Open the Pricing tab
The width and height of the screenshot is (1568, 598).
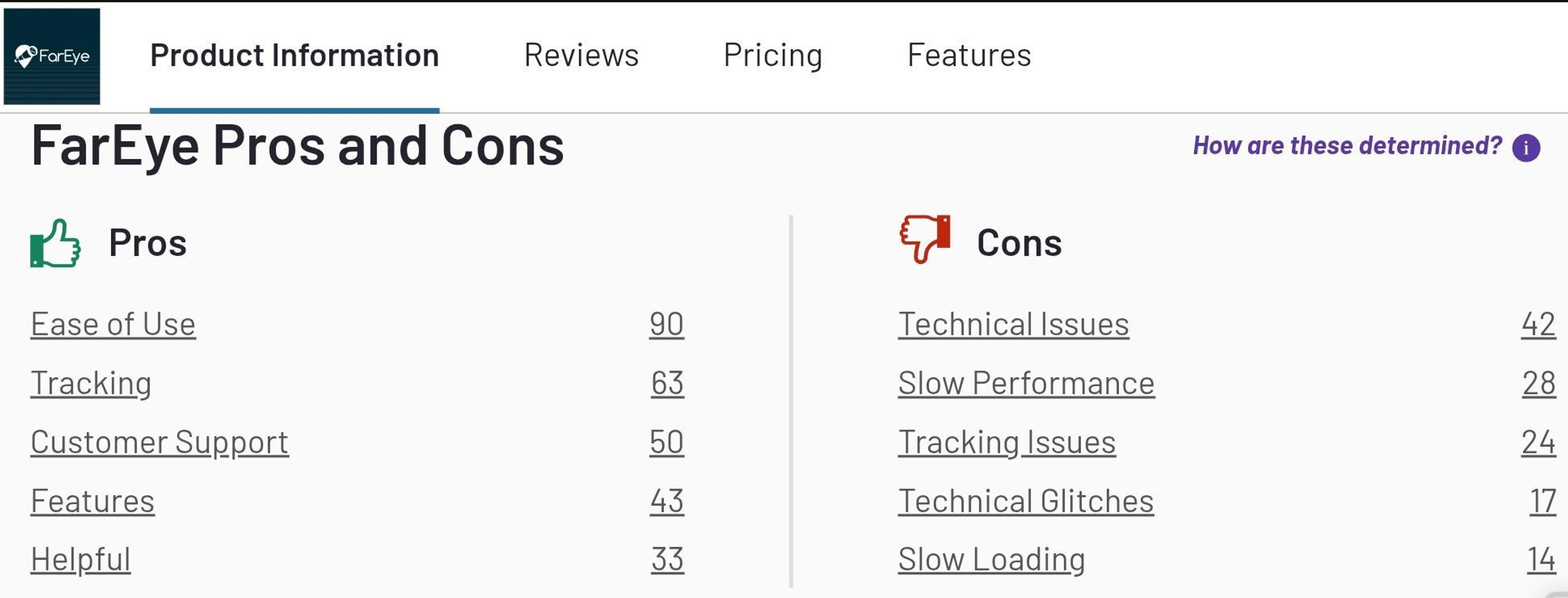[x=774, y=55]
